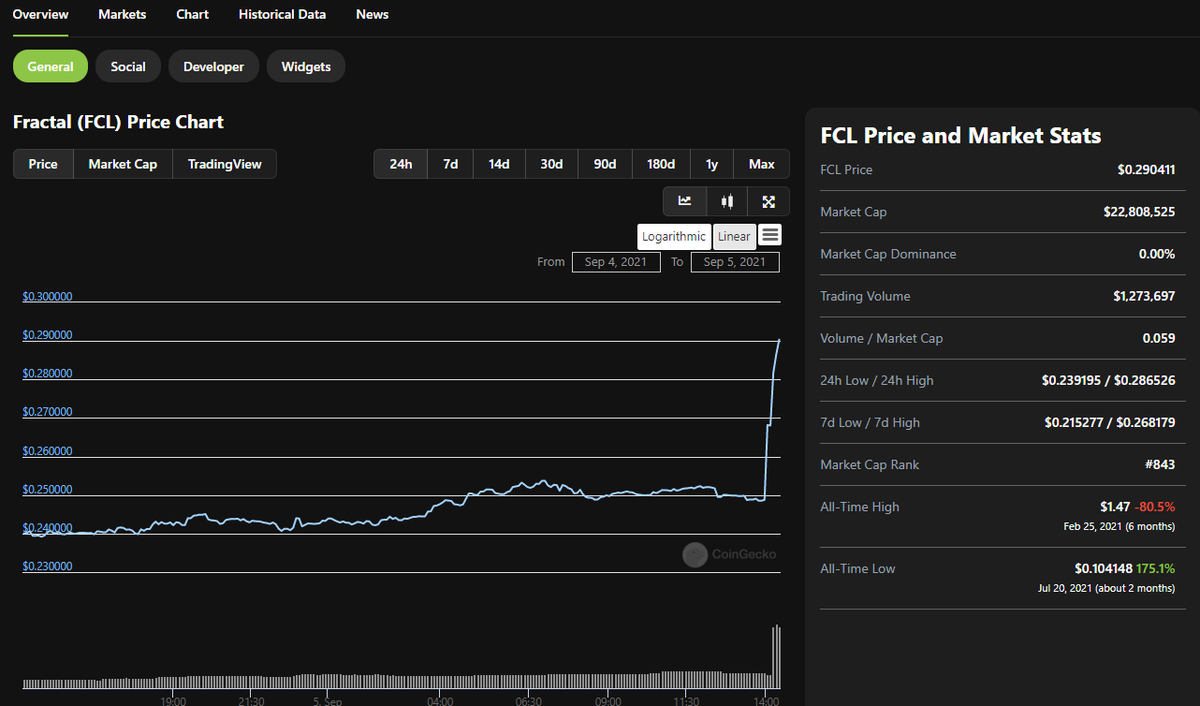Screen dimensions: 1200x706
Task: Open the chart export hamburger menu
Action: coord(770,236)
